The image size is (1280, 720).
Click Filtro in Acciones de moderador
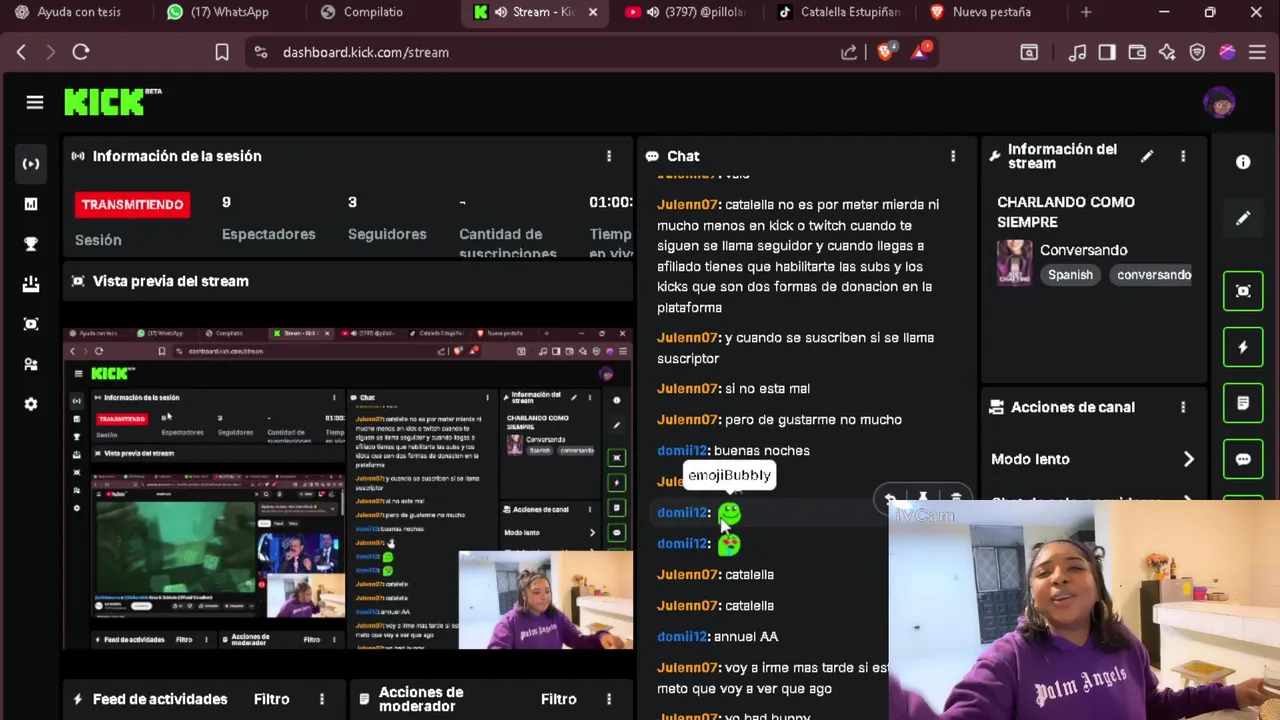click(558, 699)
